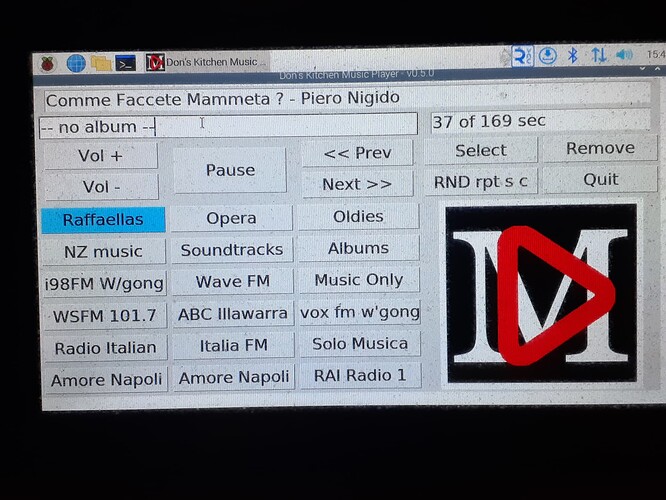Open the RealVNC tray icon
Image resolution: width=666 pixels, height=500 pixels.
coord(522,56)
